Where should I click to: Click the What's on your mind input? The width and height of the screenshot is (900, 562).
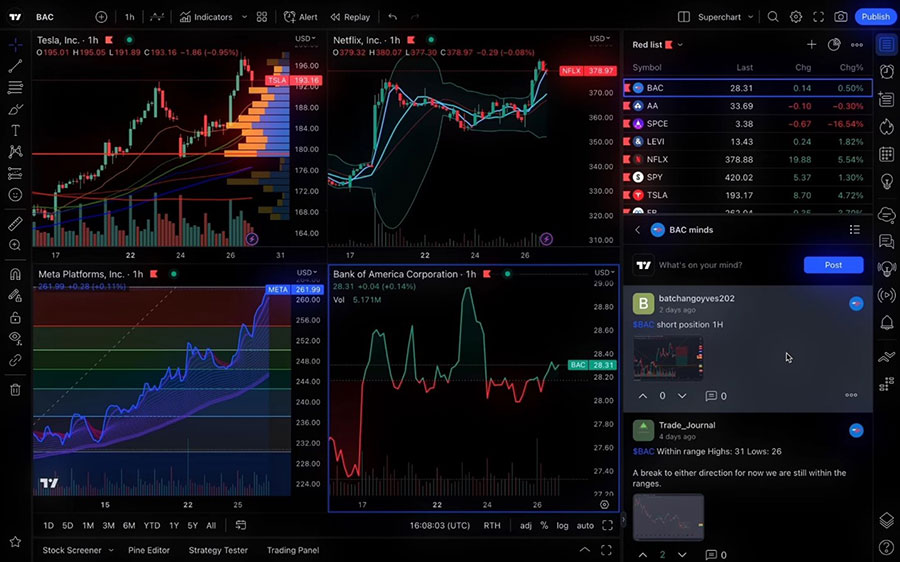tap(700, 265)
